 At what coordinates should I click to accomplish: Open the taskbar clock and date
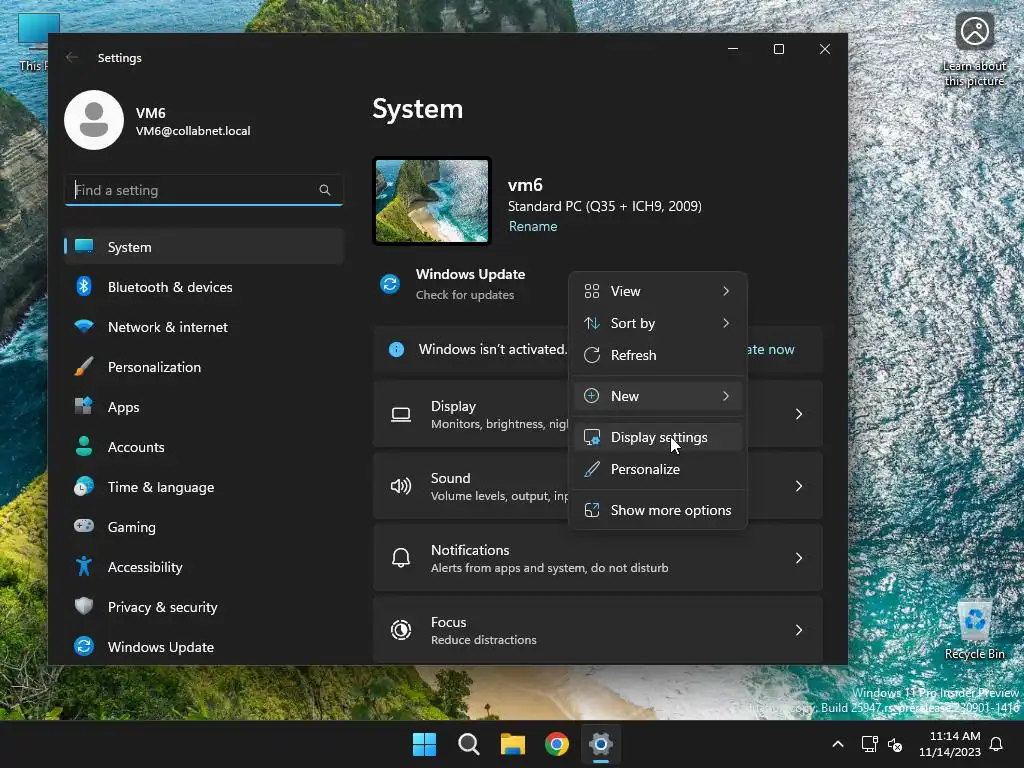[x=950, y=744]
